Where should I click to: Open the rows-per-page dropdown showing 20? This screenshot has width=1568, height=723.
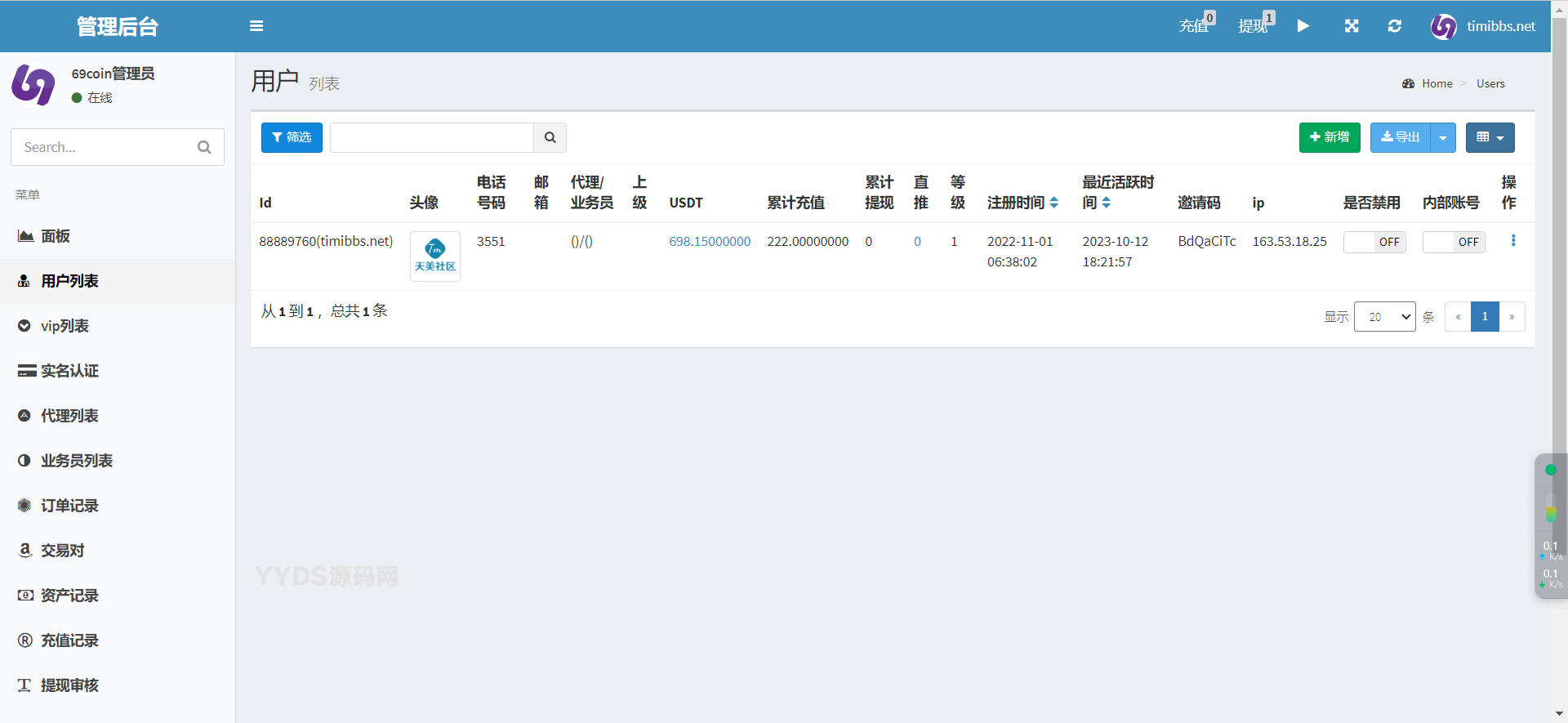(x=1384, y=317)
